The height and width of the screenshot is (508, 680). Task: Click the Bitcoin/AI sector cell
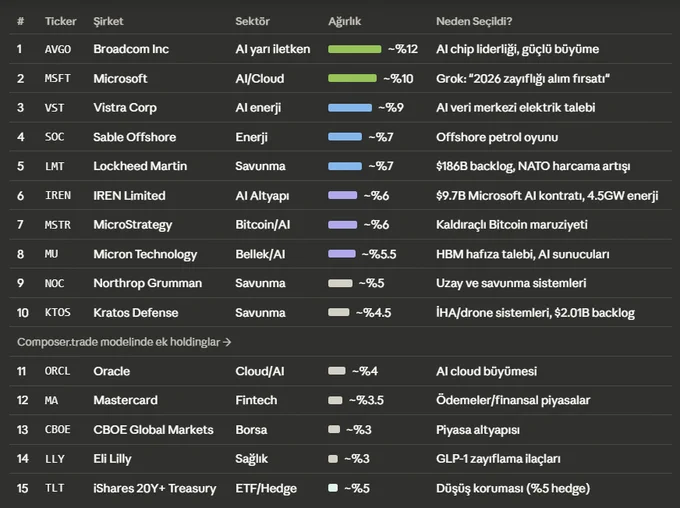pos(262,225)
